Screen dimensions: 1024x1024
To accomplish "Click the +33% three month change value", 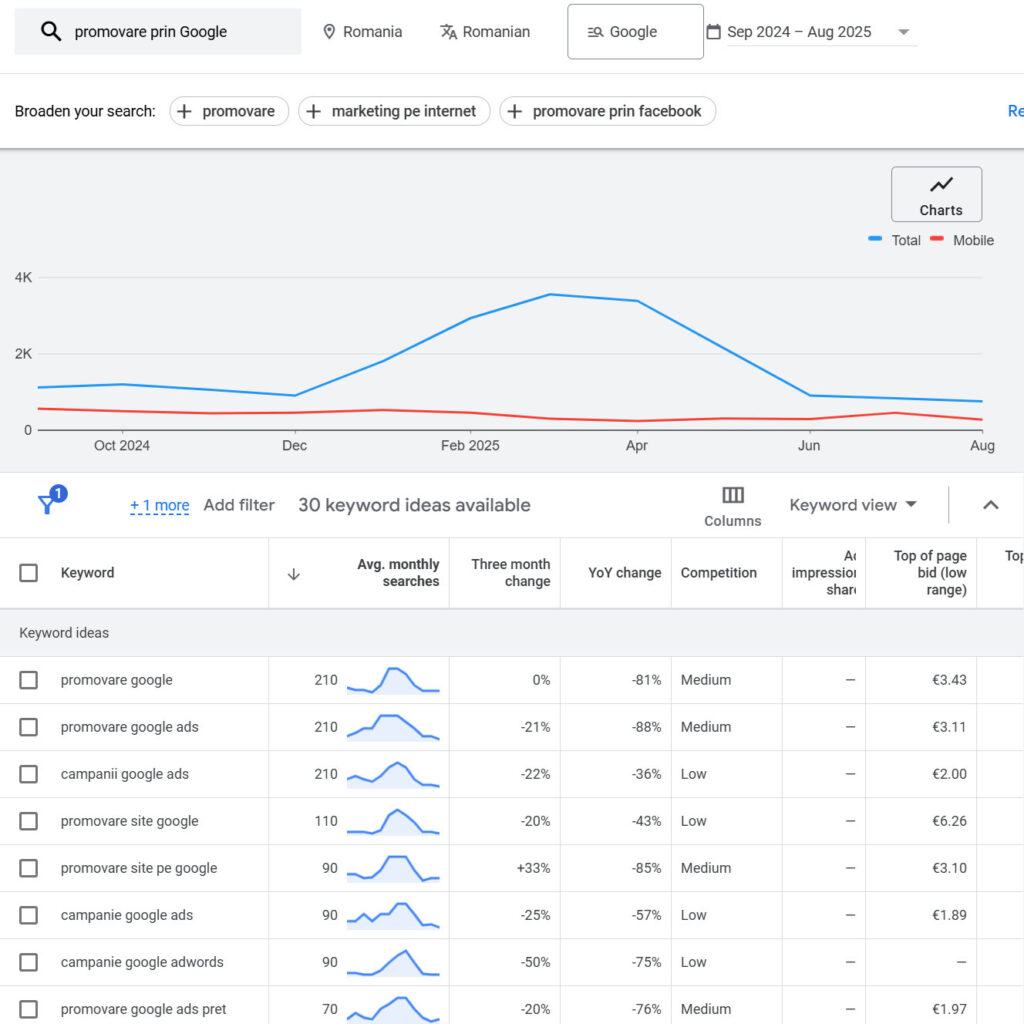I will (x=533, y=868).
